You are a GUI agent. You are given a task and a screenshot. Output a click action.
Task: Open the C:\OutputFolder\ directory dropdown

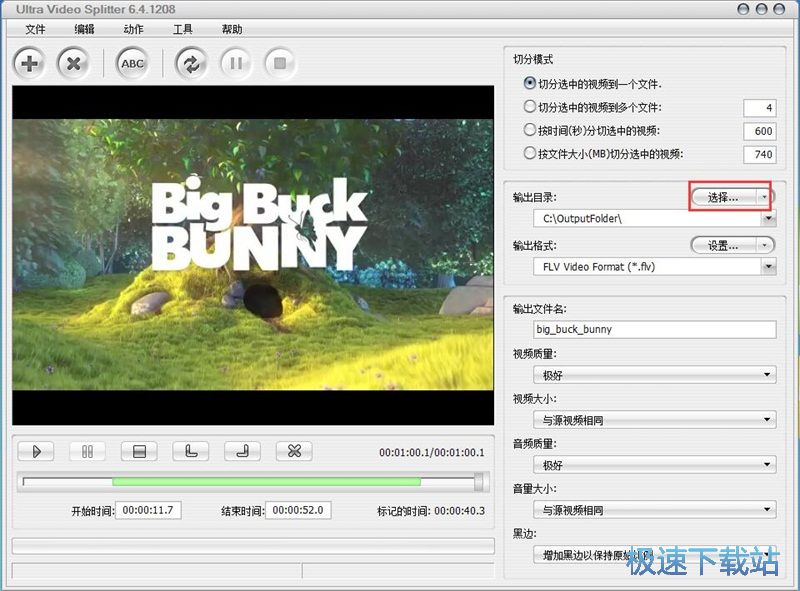point(768,219)
